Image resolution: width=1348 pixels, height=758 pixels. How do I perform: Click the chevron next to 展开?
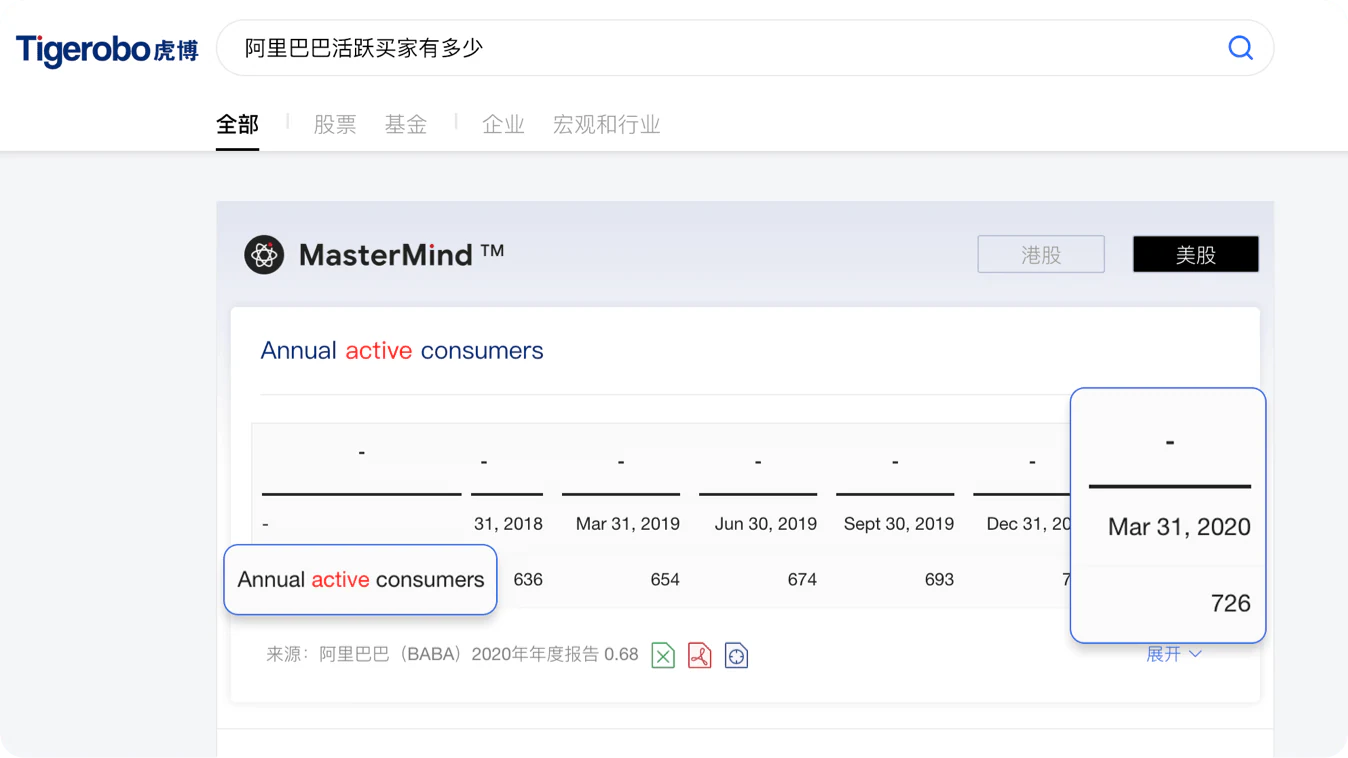[x=1196, y=654]
